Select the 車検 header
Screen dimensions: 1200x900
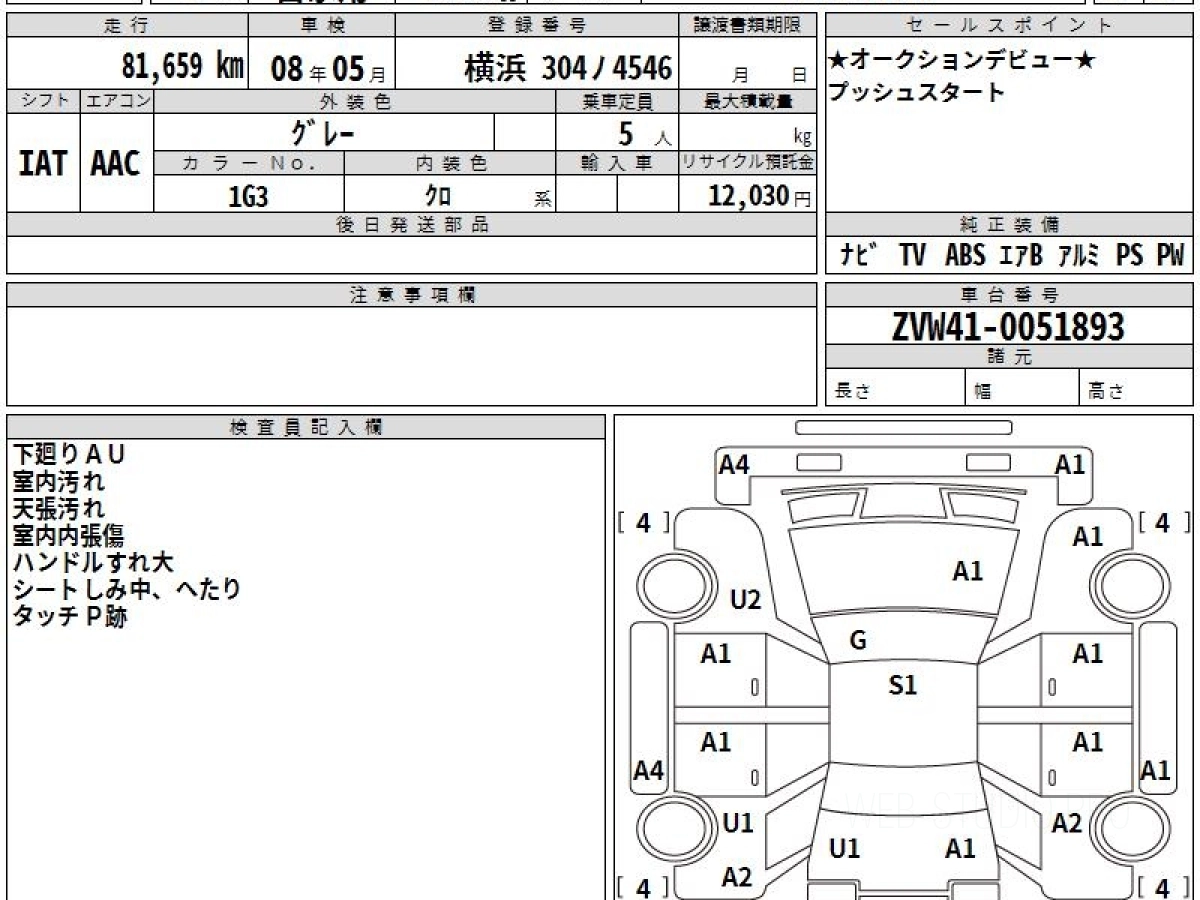(321, 25)
